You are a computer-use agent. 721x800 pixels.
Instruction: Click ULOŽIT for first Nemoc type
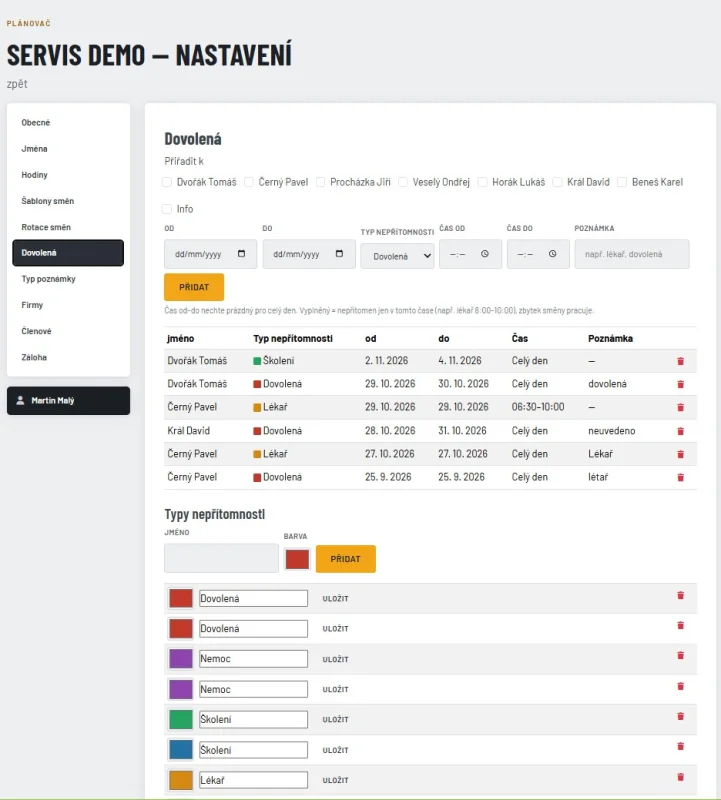click(335, 660)
